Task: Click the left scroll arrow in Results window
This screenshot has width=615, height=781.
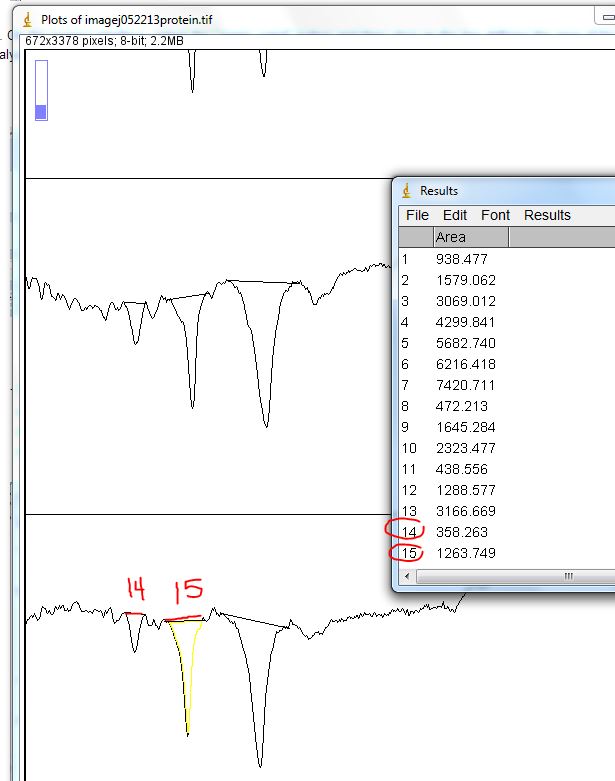Action: 407,576
